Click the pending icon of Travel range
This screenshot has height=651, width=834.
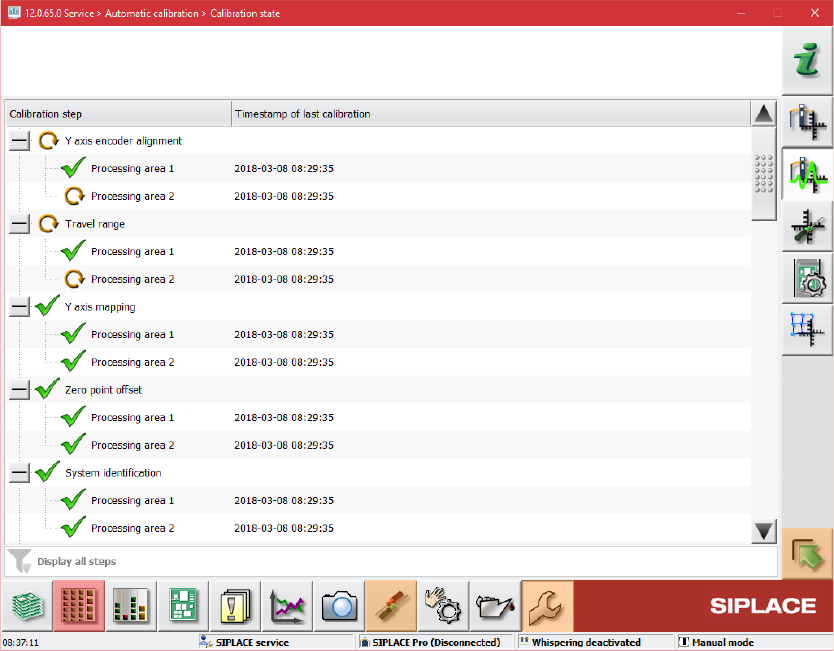tap(48, 223)
